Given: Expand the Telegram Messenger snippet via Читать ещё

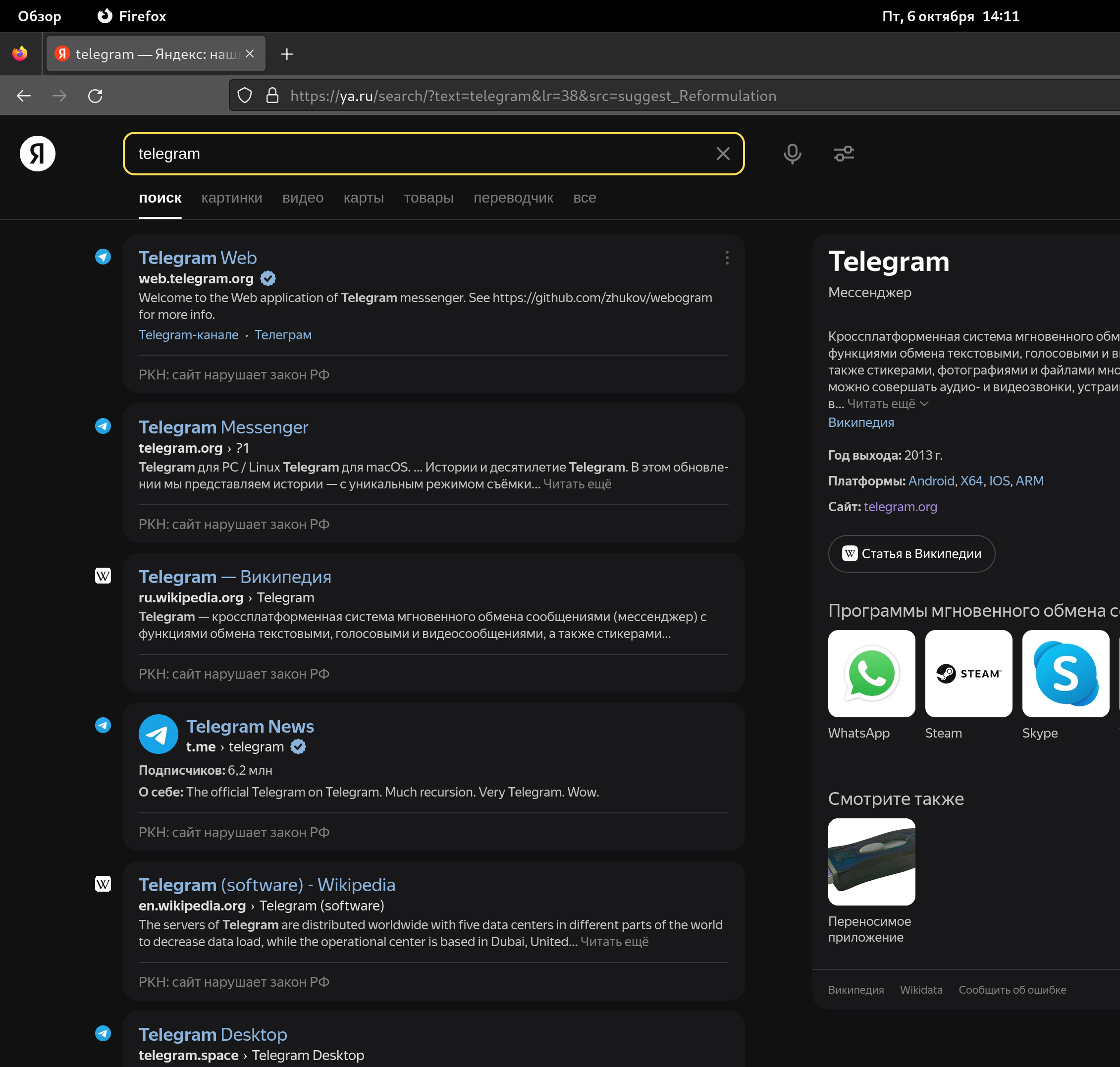Looking at the screenshot, I should pos(578,484).
